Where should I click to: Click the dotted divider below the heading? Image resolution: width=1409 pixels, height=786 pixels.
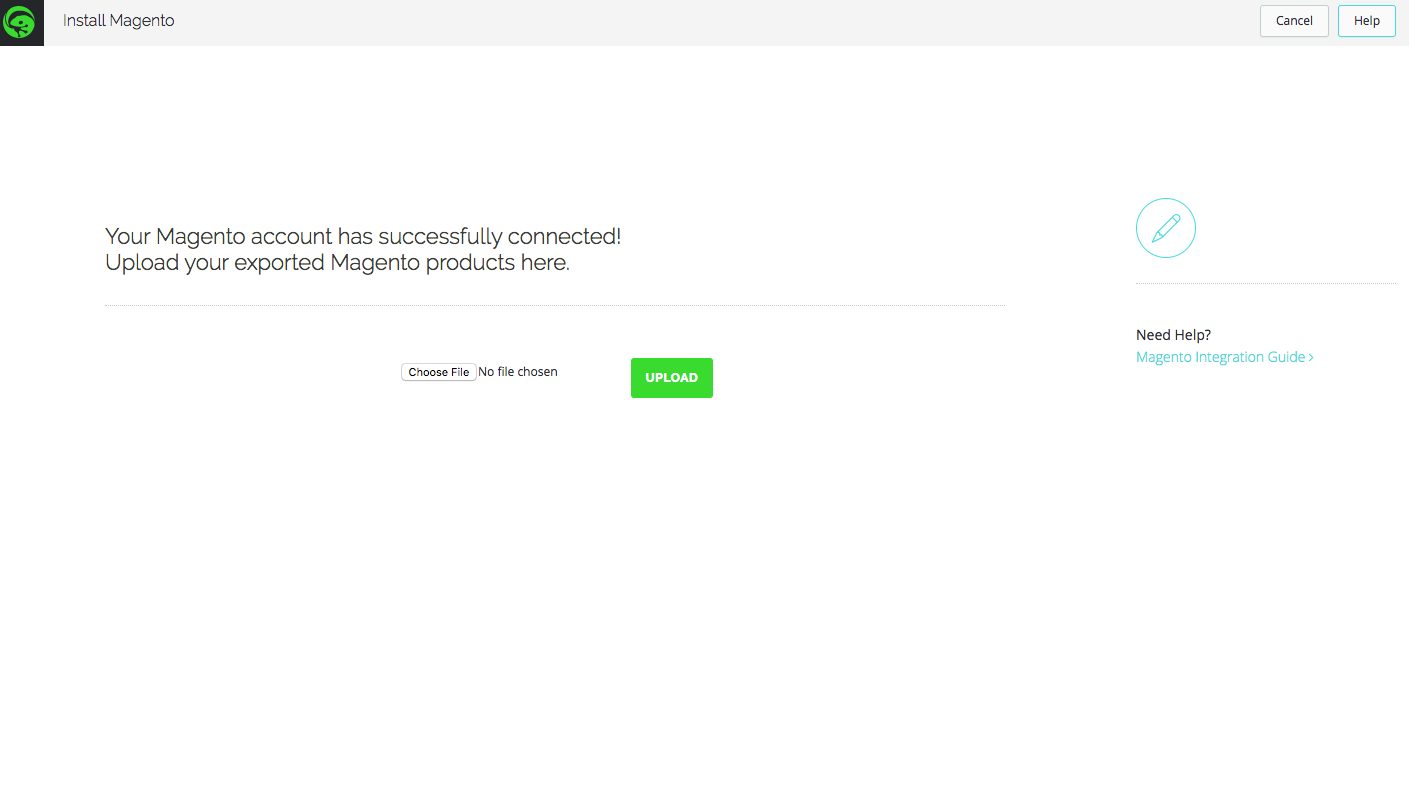click(x=554, y=305)
